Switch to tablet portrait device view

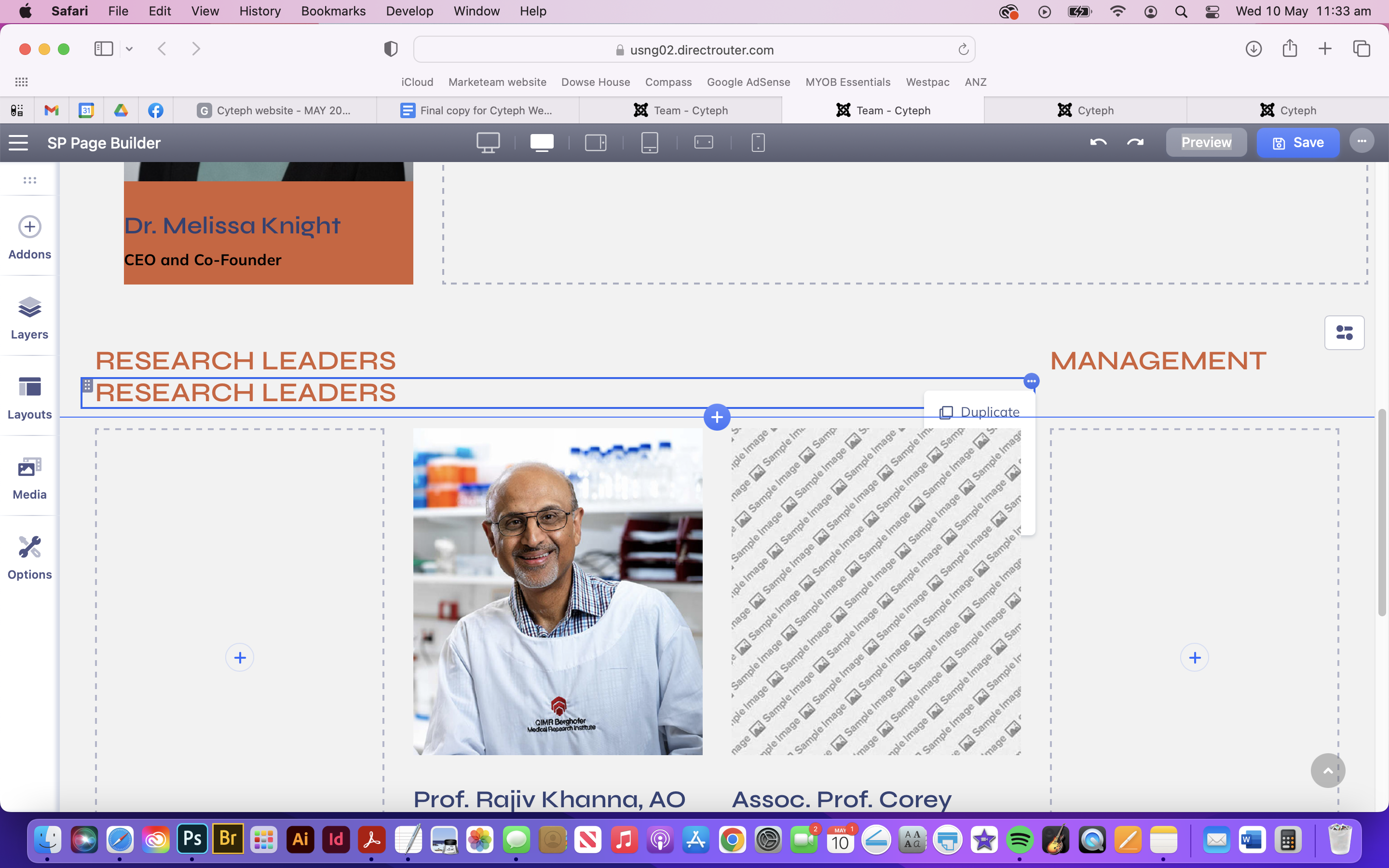pyautogui.click(x=649, y=142)
